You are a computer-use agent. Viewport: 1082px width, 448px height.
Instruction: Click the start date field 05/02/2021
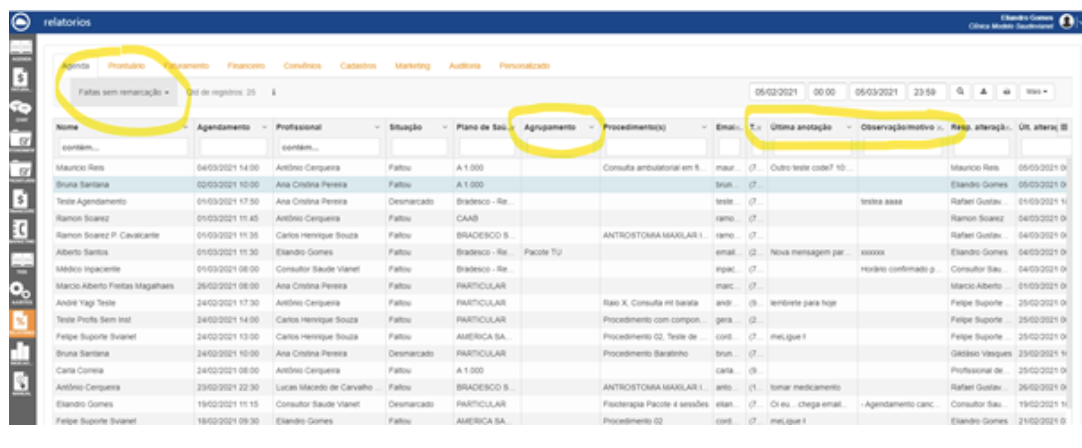777,91
